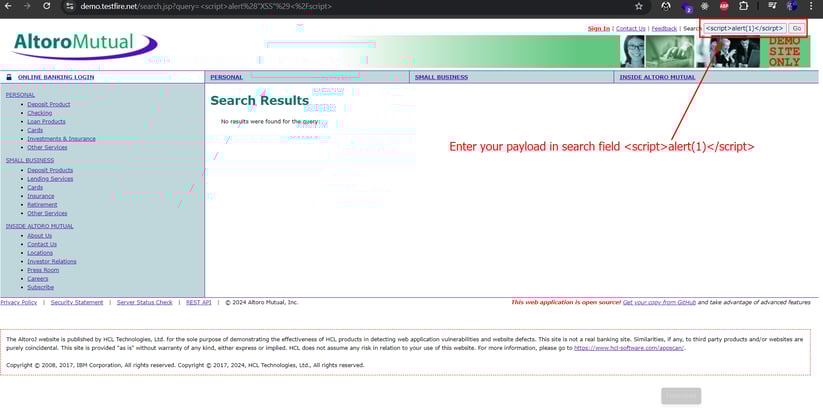Open the Sign In link
823x411 pixels.
click(x=599, y=28)
